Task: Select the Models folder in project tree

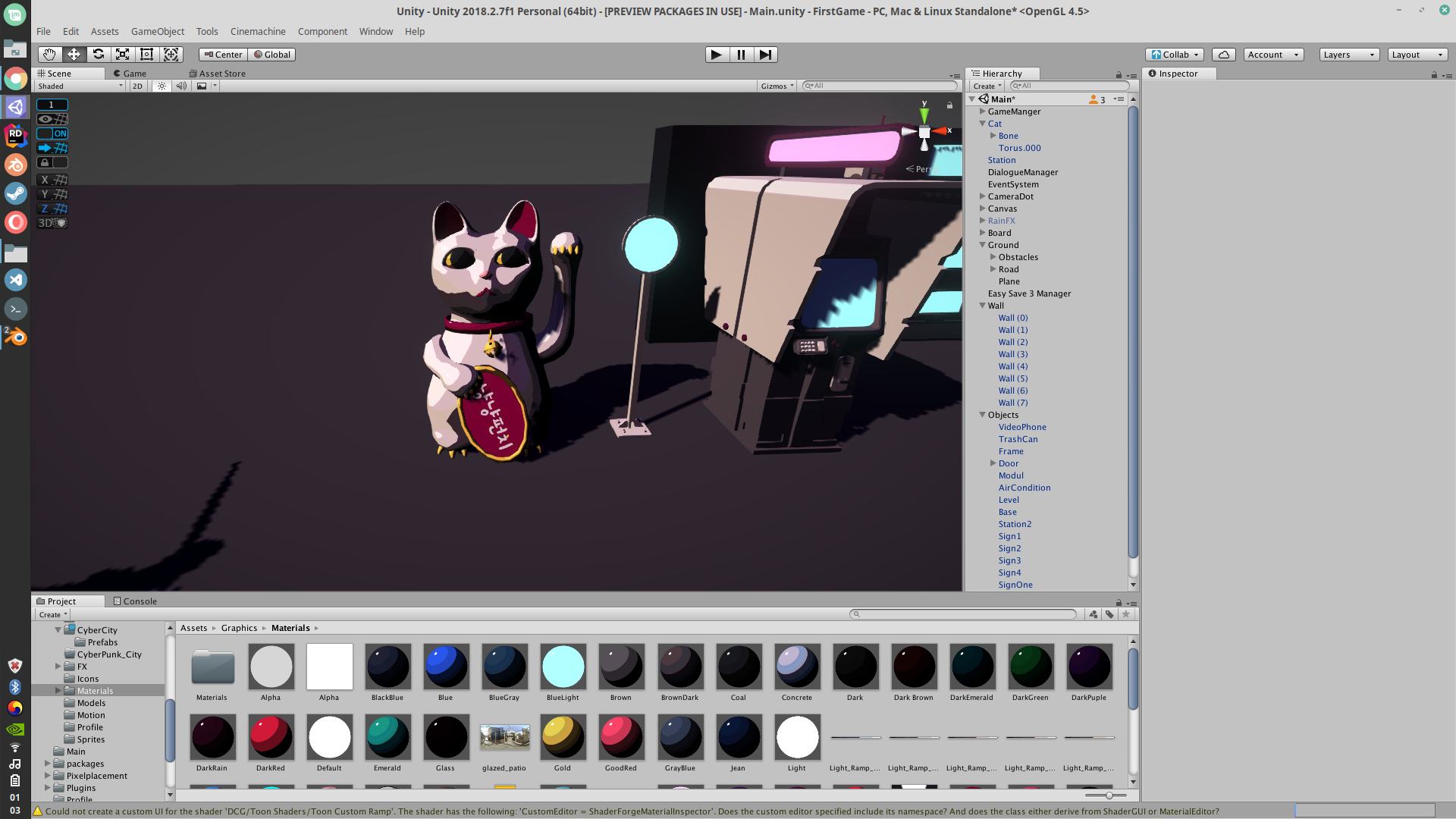Action: (91, 703)
